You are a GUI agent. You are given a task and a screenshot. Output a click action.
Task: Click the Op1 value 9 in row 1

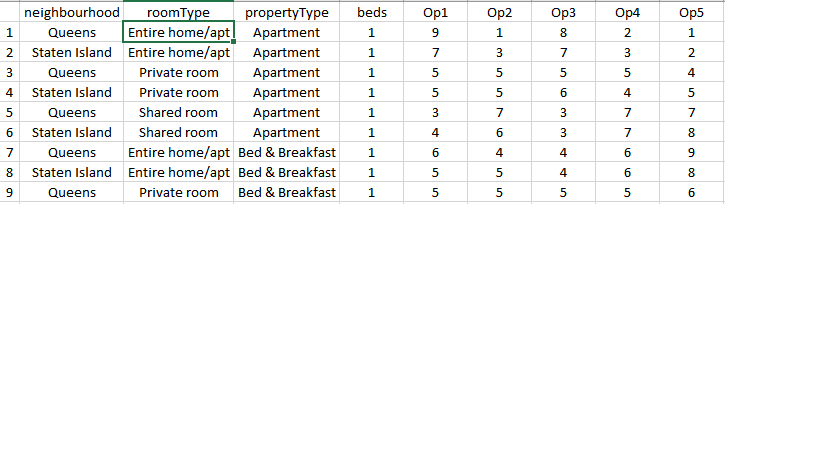[x=436, y=33]
